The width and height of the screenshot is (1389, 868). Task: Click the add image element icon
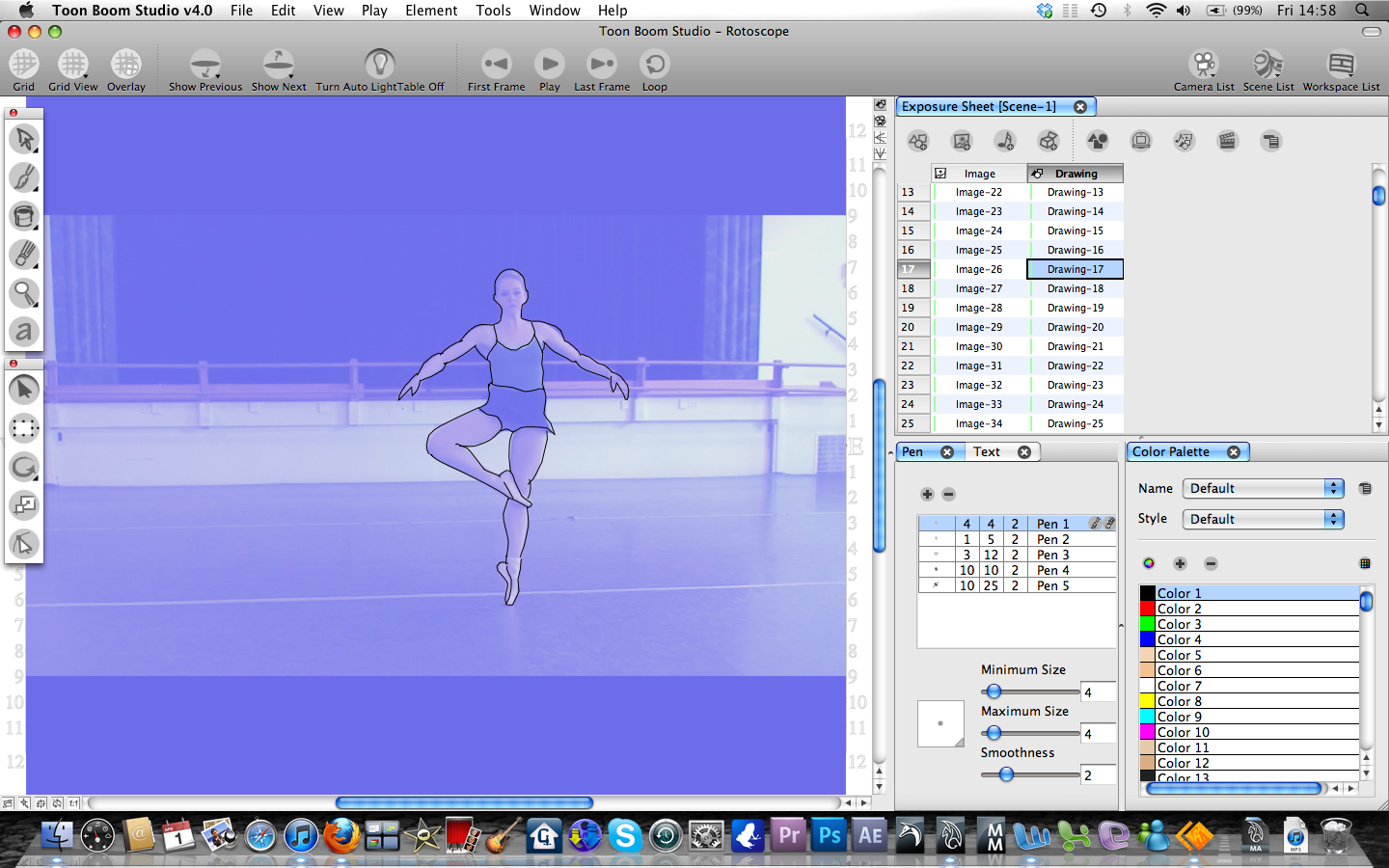961,141
